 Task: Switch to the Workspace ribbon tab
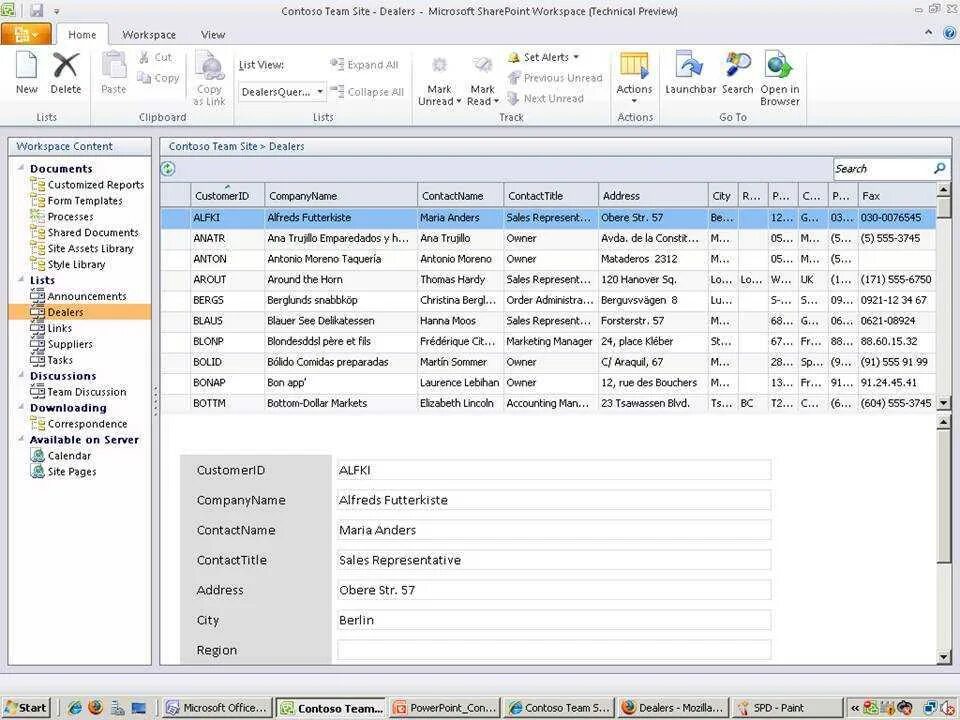point(149,35)
